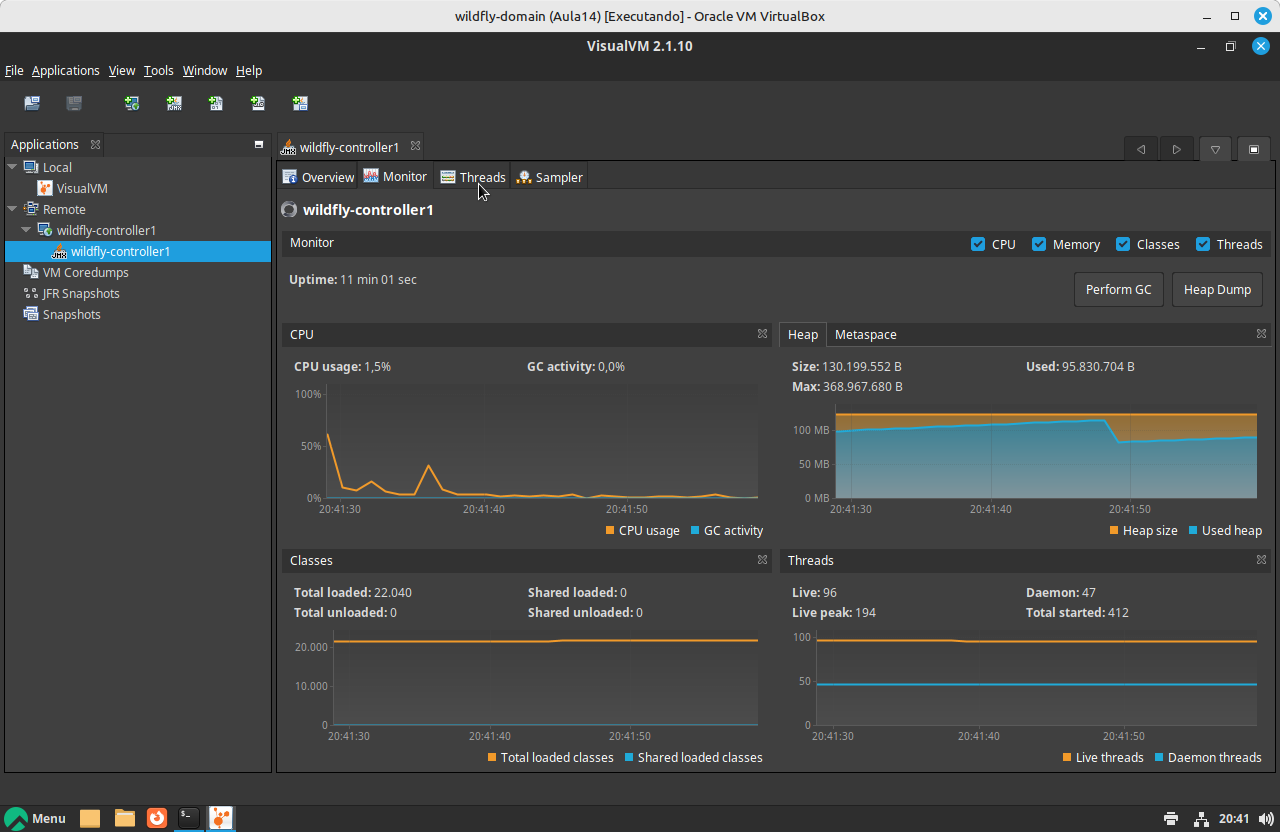Click the Add JFR Snapshot toolbar icon
Viewport: 1280px width, 832px height.
pyautogui.click(x=257, y=103)
